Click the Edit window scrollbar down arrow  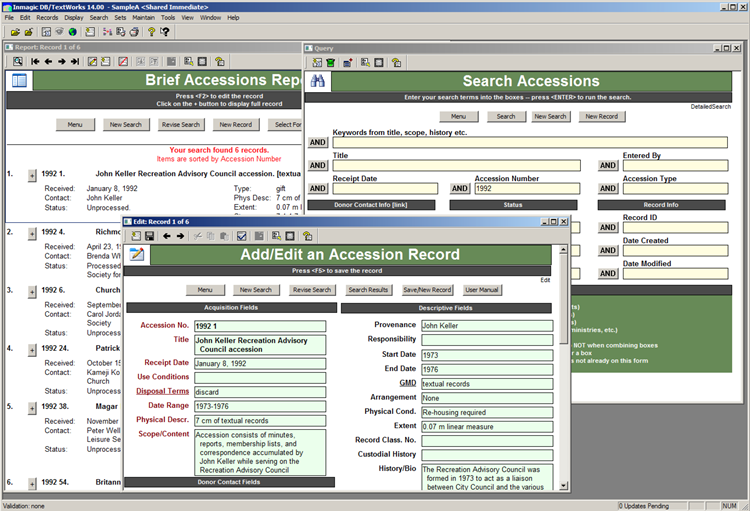[563, 486]
